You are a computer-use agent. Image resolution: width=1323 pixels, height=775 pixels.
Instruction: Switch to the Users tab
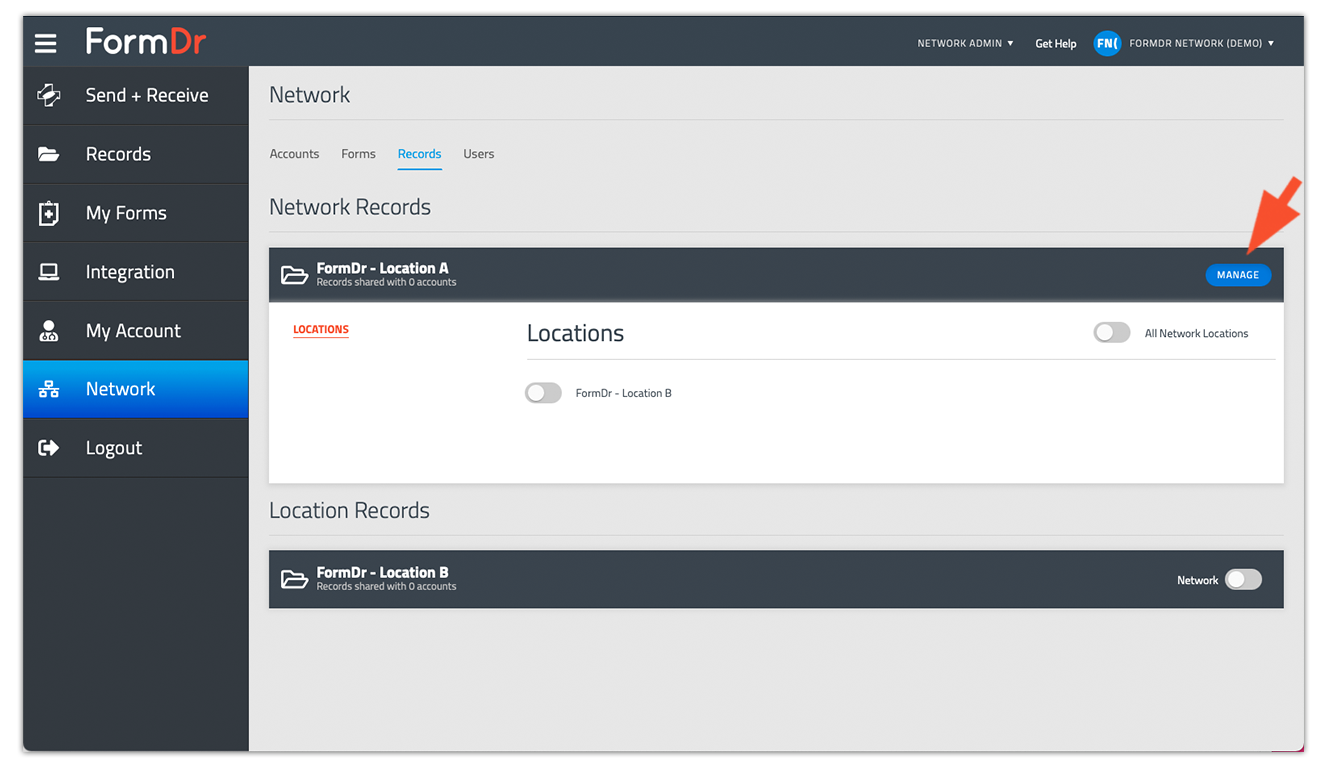(478, 154)
